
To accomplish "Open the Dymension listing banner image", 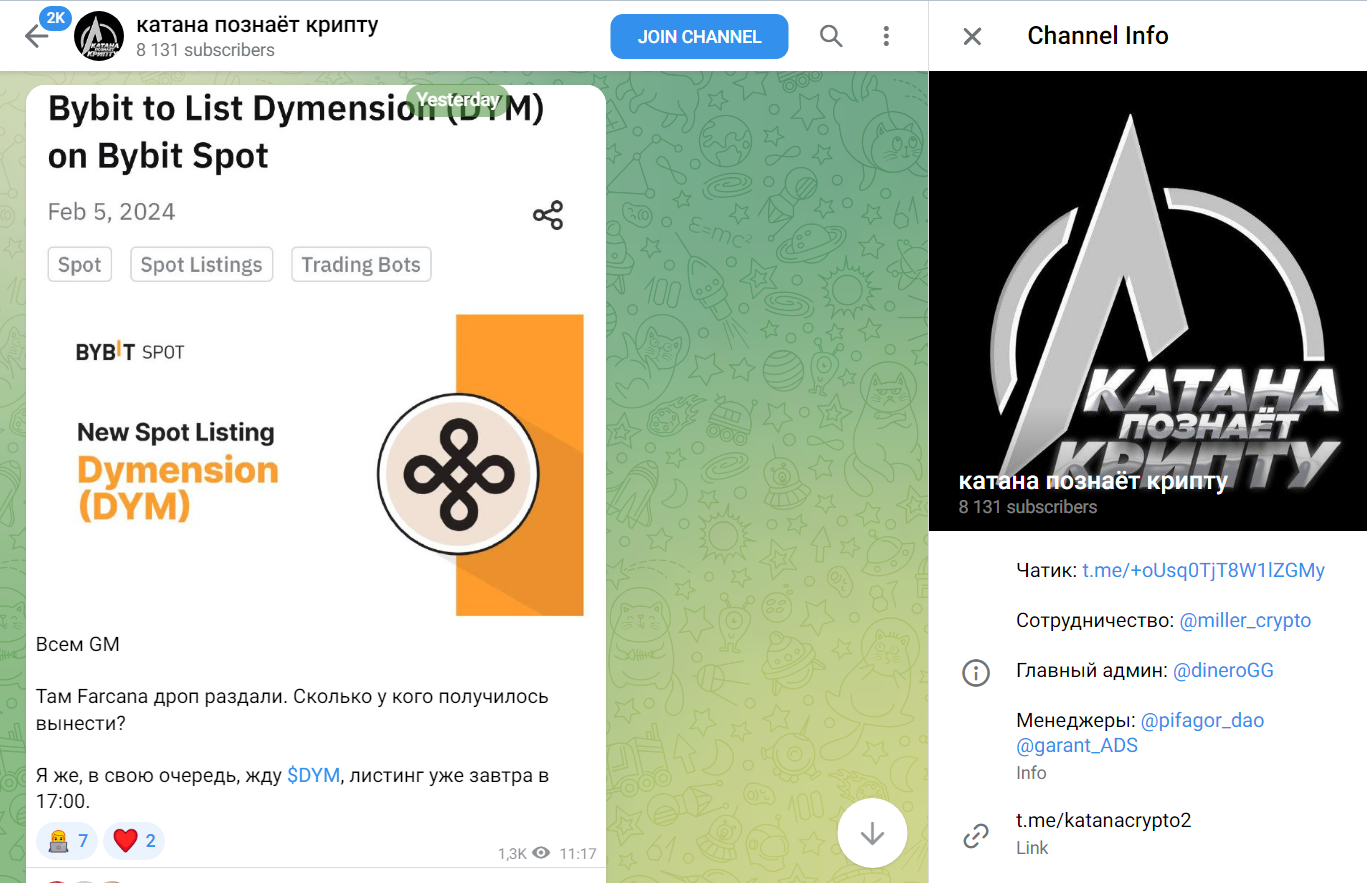I will pyautogui.click(x=314, y=465).
